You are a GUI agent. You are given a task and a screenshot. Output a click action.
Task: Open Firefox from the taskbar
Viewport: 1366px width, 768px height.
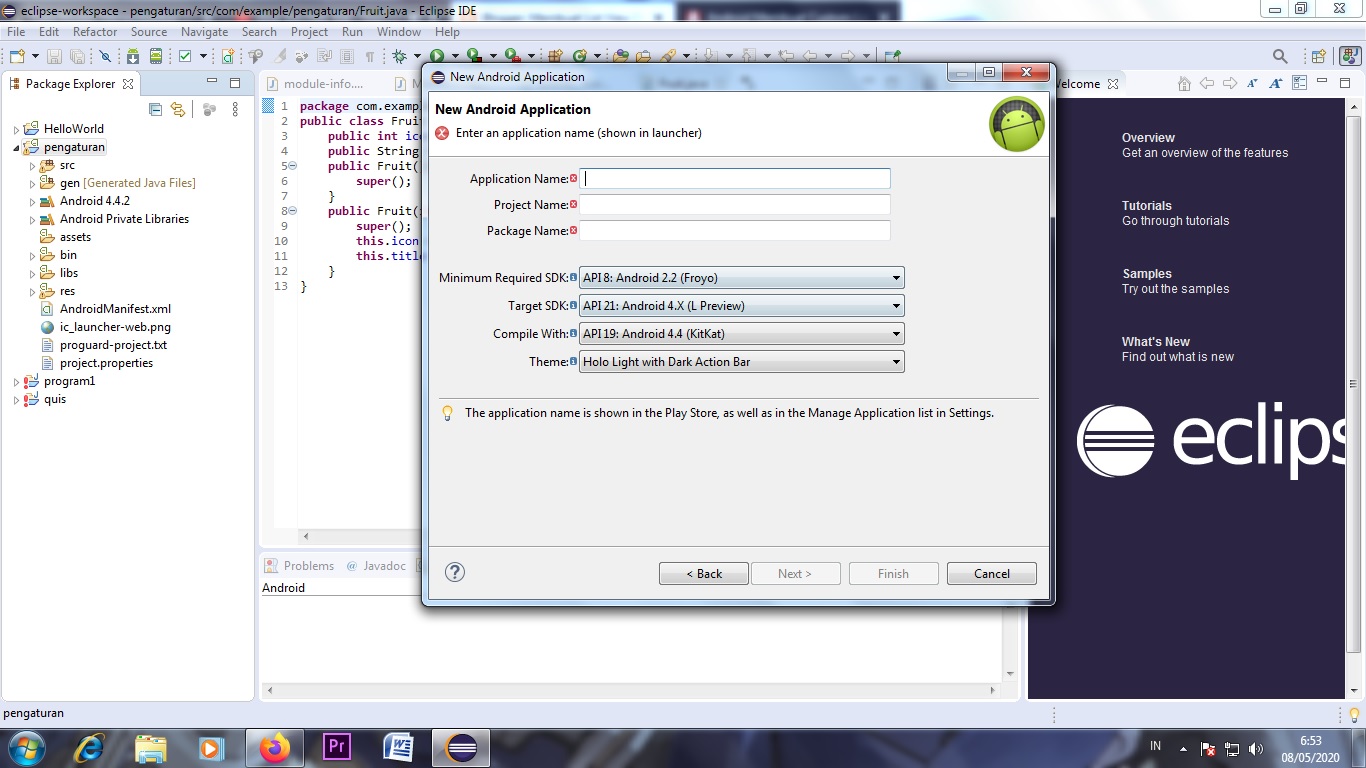[274, 747]
